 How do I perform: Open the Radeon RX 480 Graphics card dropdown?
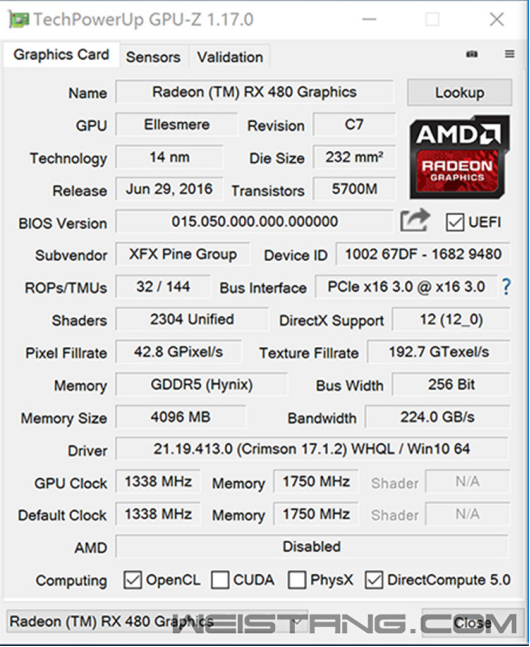click(x=158, y=621)
